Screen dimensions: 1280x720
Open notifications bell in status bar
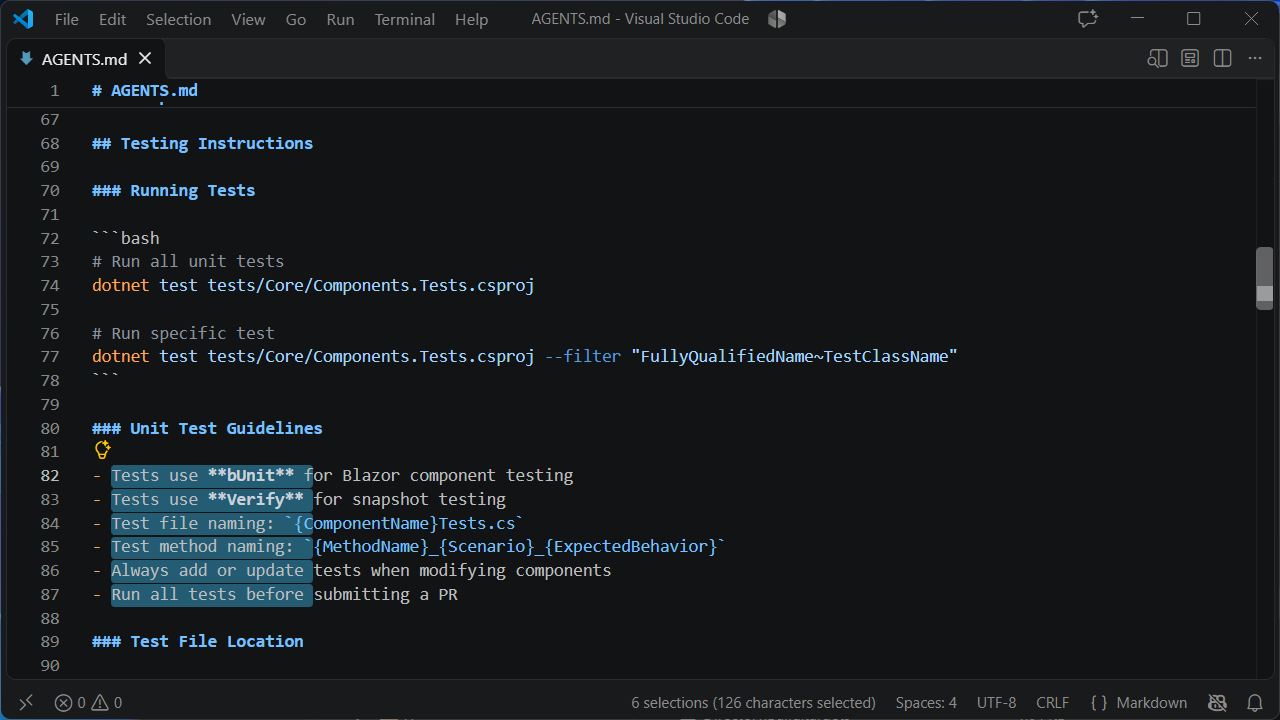pos(1255,703)
